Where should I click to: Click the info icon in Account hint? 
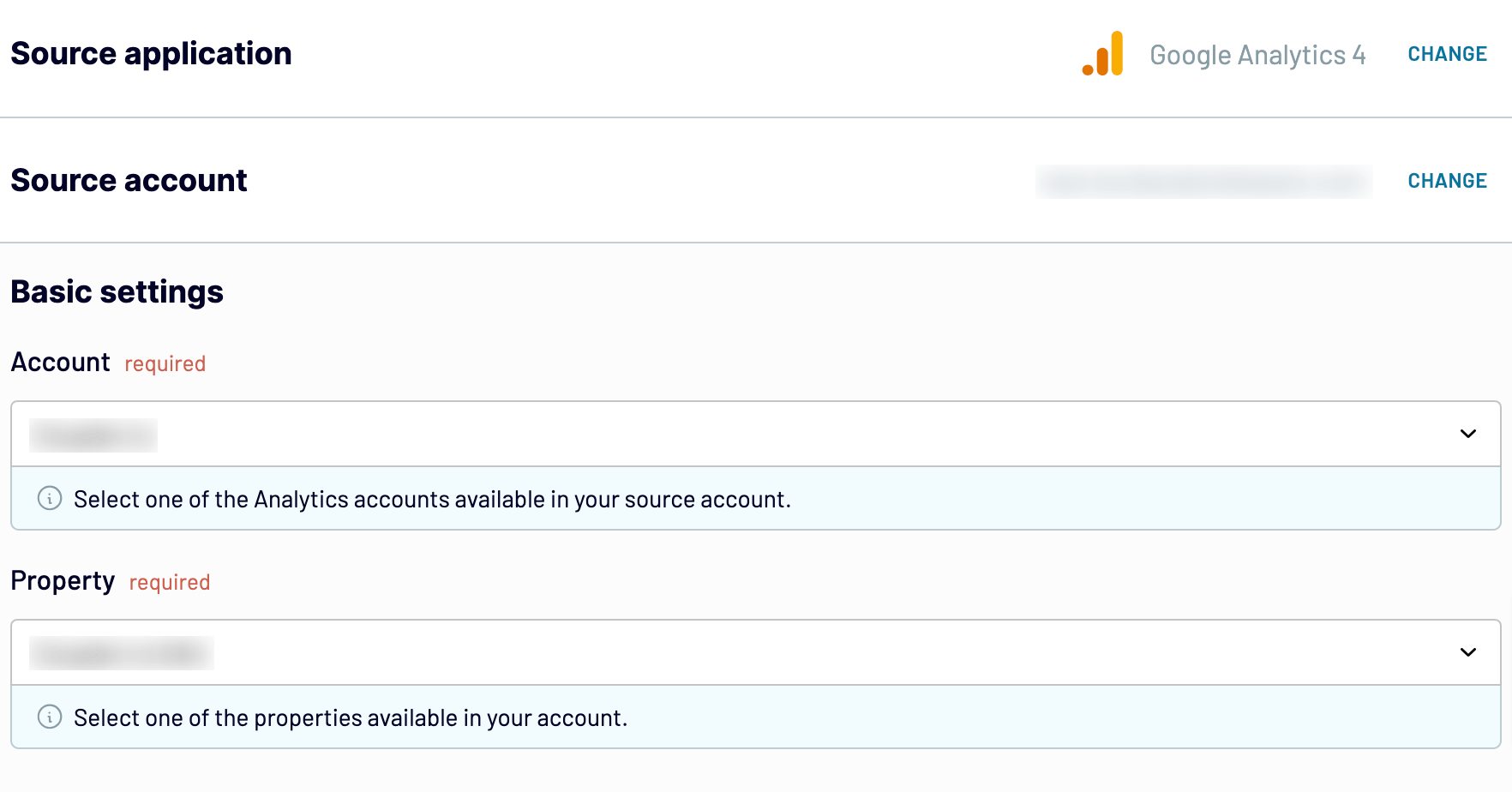click(50, 498)
